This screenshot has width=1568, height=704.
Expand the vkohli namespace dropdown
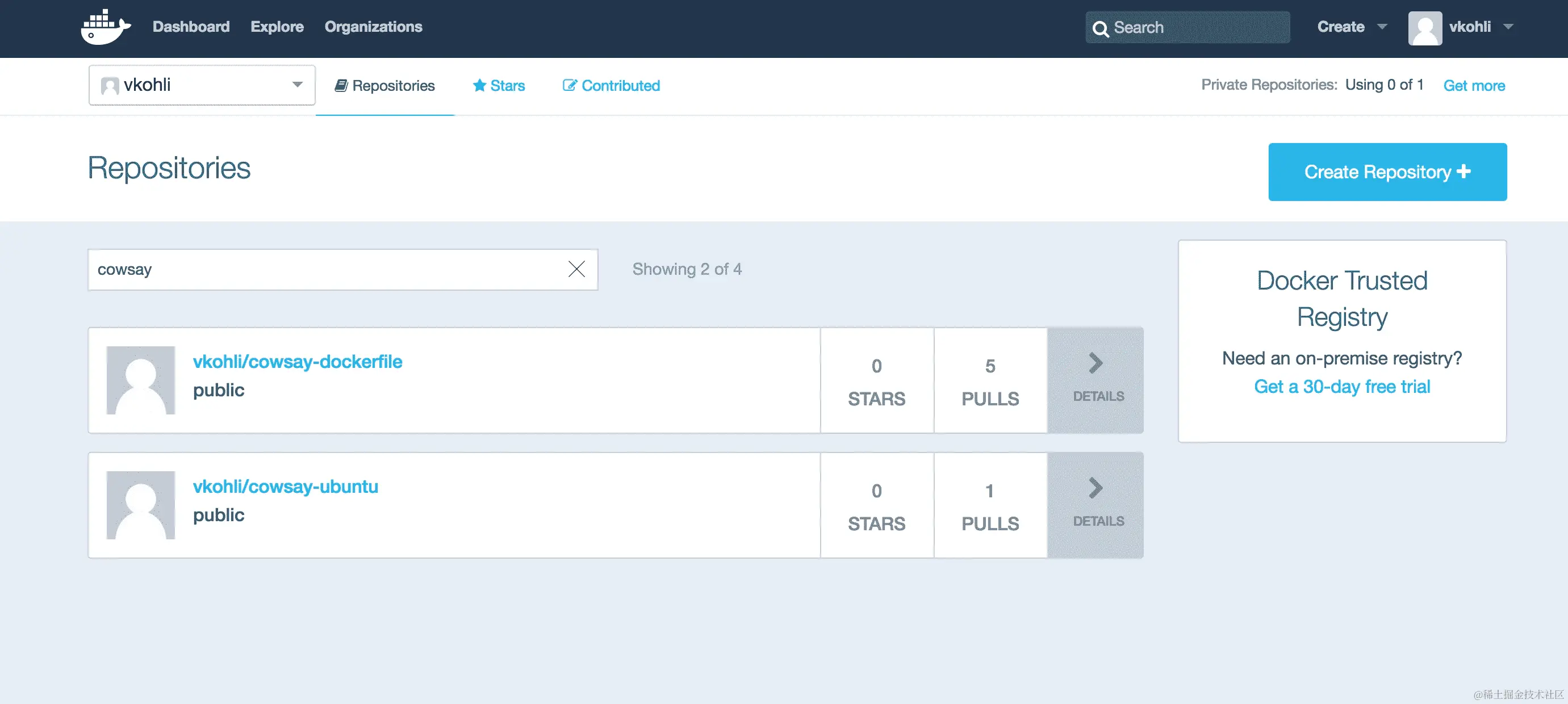(x=298, y=85)
